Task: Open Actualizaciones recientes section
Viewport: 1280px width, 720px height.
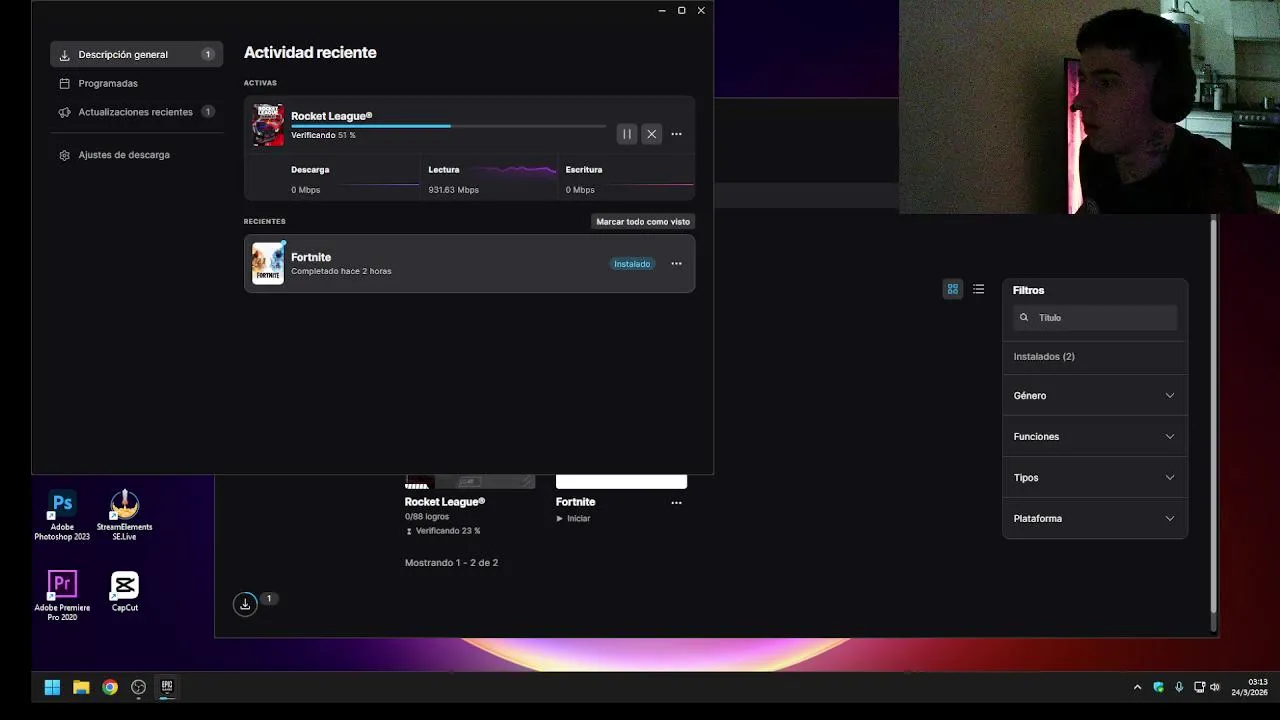Action: (x=136, y=112)
